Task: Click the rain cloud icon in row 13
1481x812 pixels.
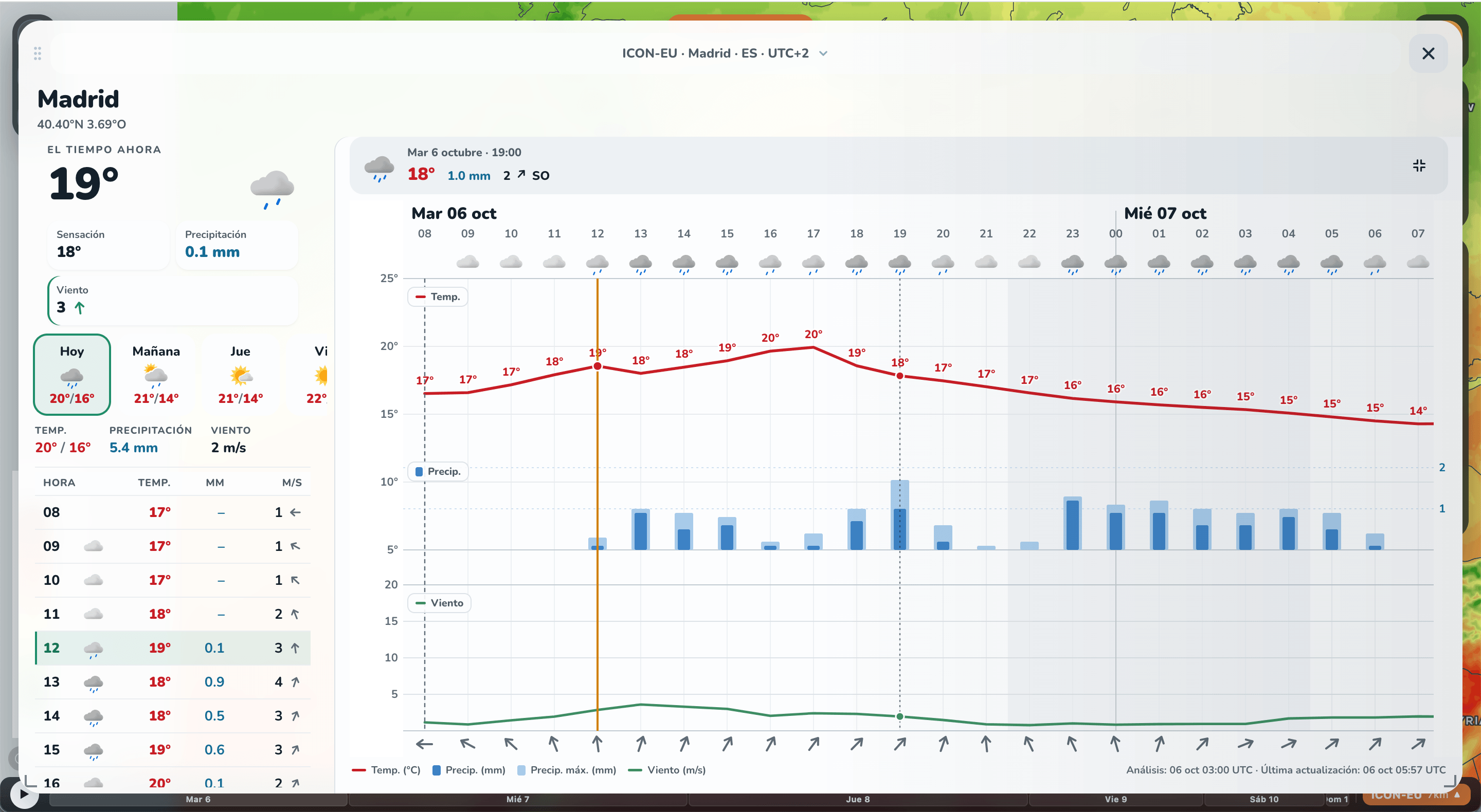Action: click(93, 684)
